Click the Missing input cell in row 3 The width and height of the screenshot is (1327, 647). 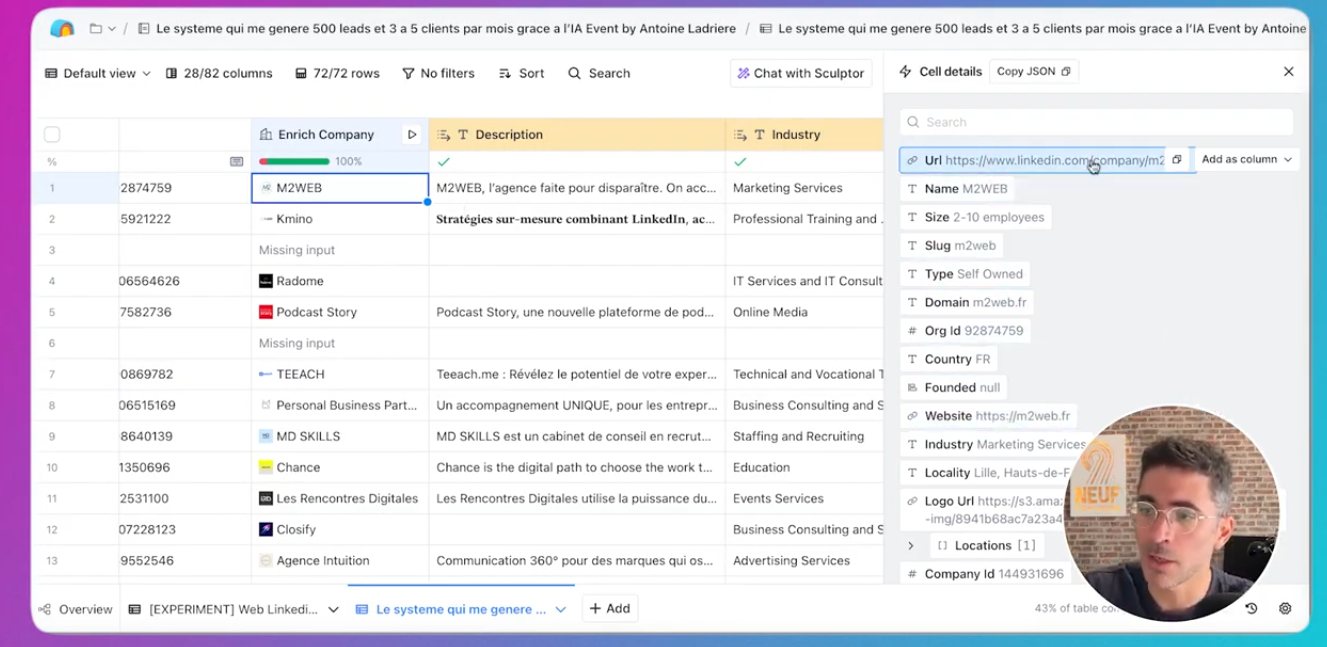tap(340, 250)
